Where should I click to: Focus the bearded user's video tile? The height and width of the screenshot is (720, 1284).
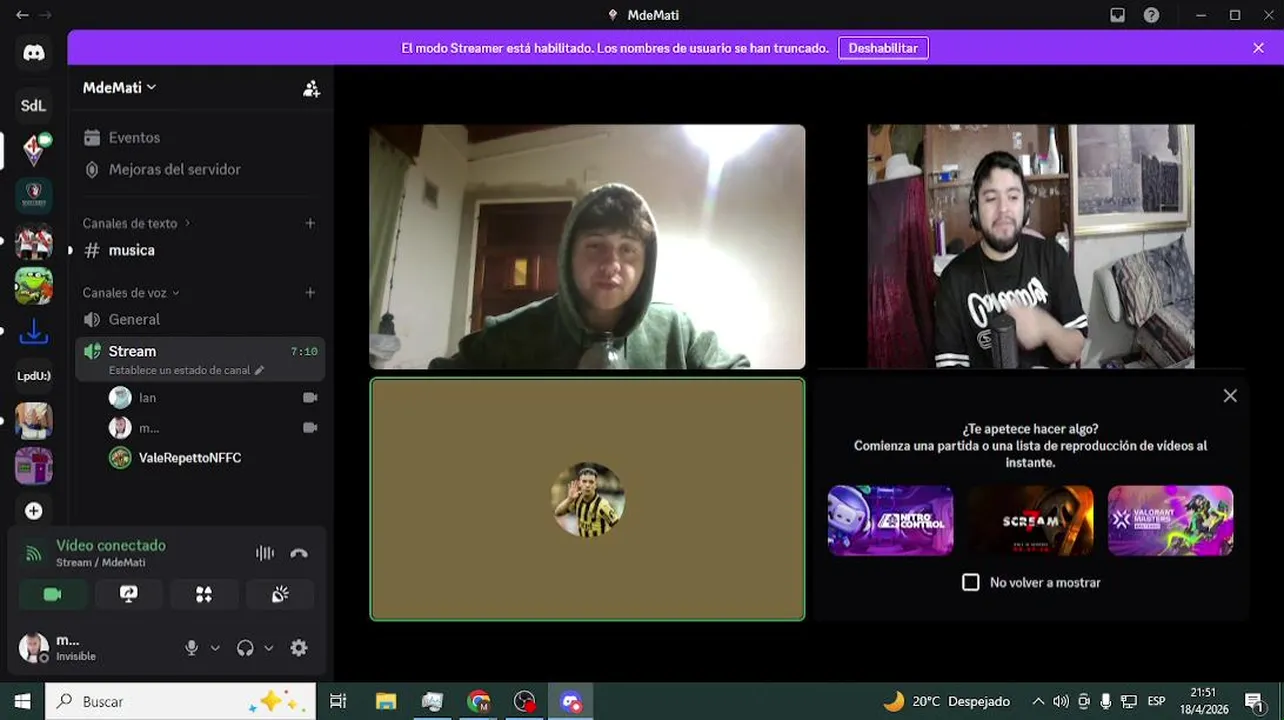tap(1031, 247)
